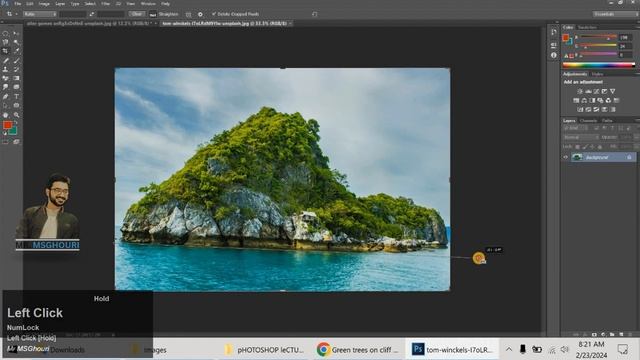The height and width of the screenshot is (360, 640).
Task: Click the Straighten button
Action: pyautogui.click(x=164, y=14)
